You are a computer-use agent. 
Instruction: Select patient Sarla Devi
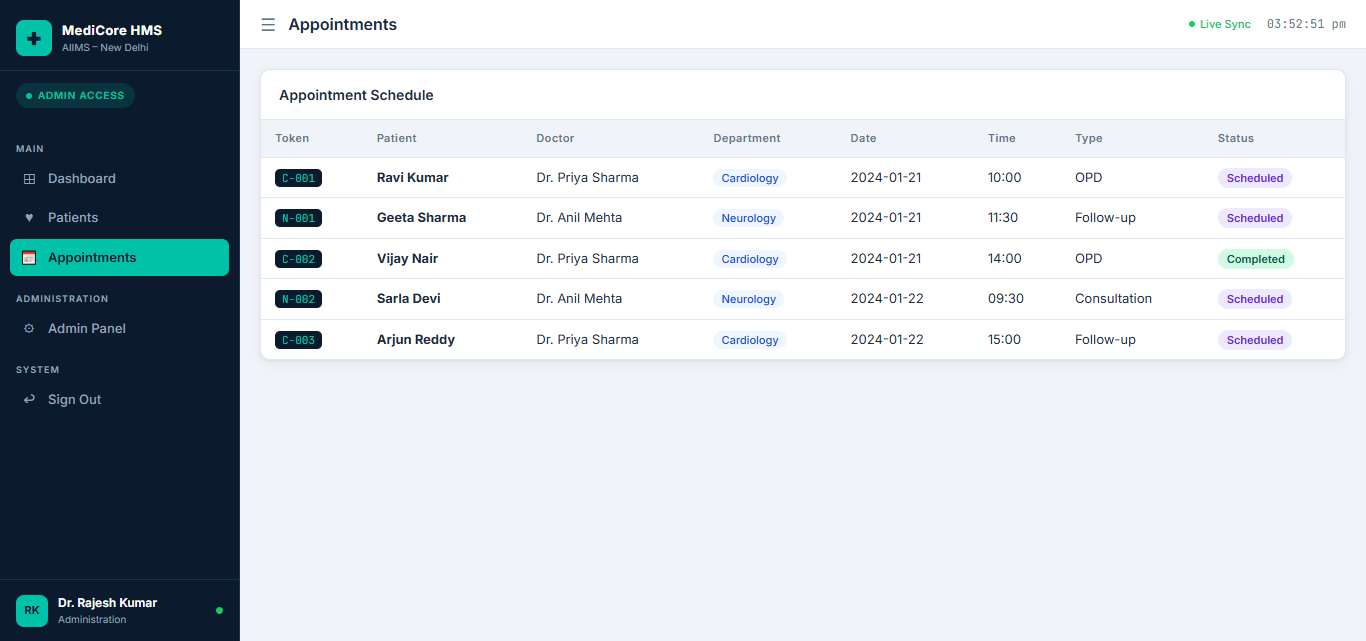[x=408, y=299]
